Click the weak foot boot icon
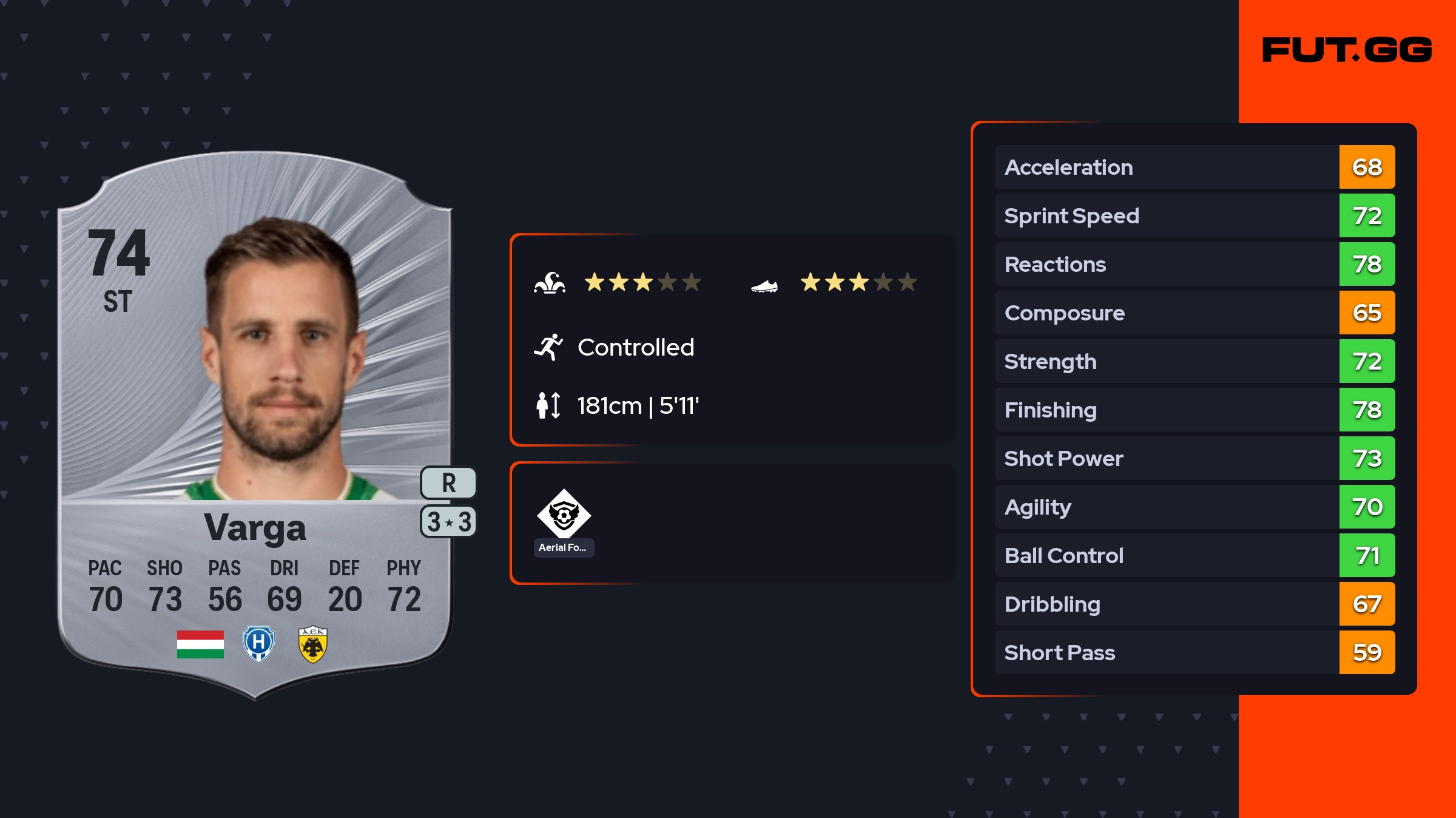 (764, 285)
